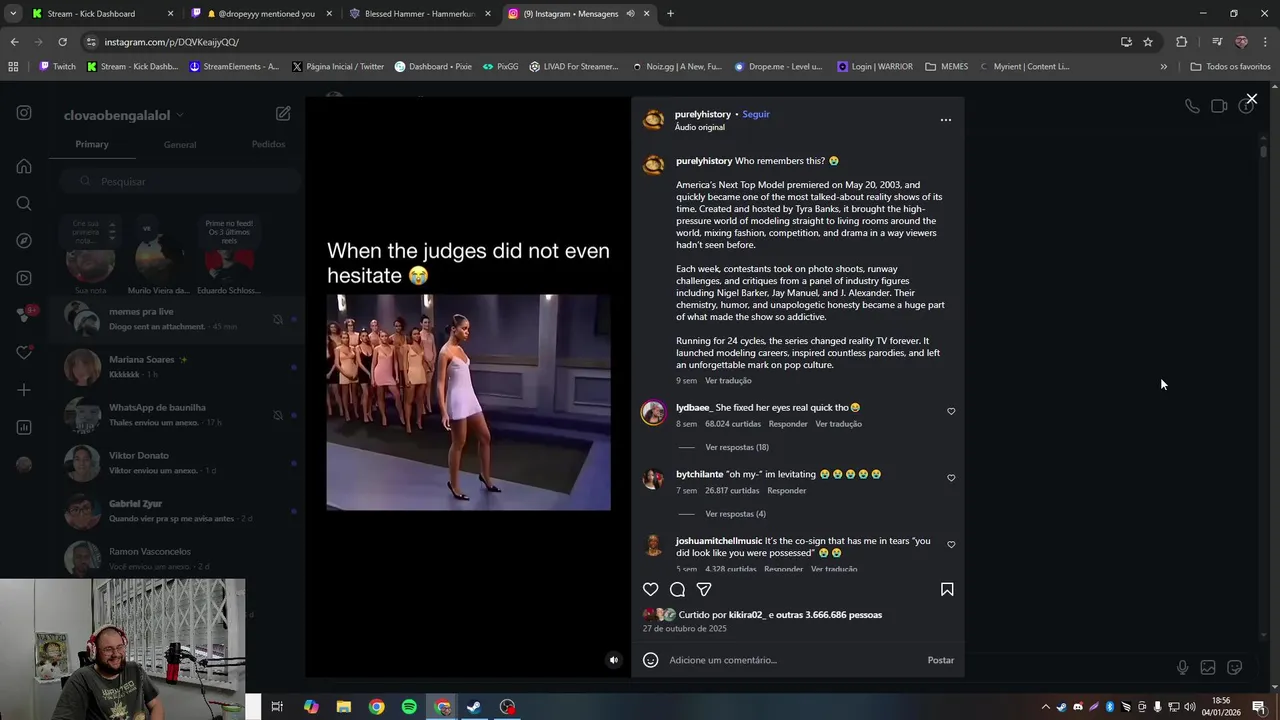Like the bytchilante comment
1280x720 pixels.
pyautogui.click(x=951, y=478)
